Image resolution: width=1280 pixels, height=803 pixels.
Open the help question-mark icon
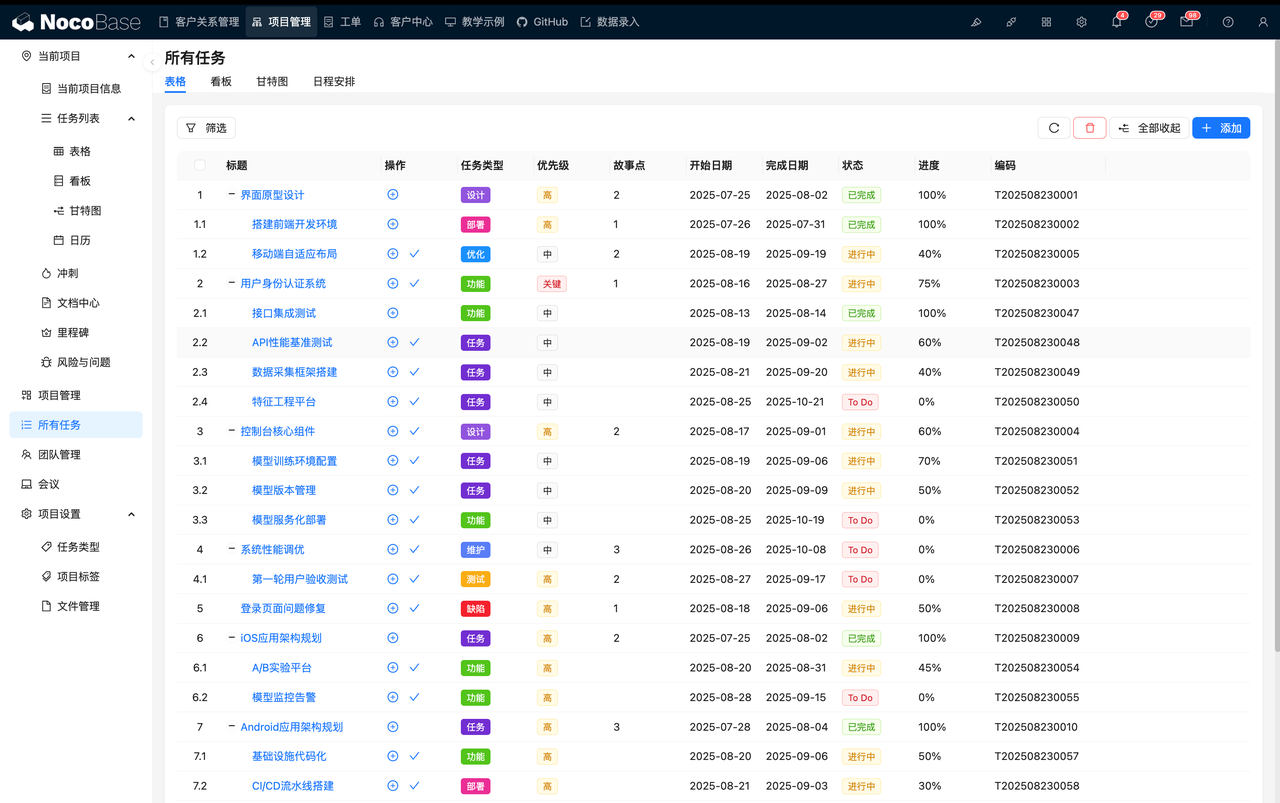coord(1227,22)
